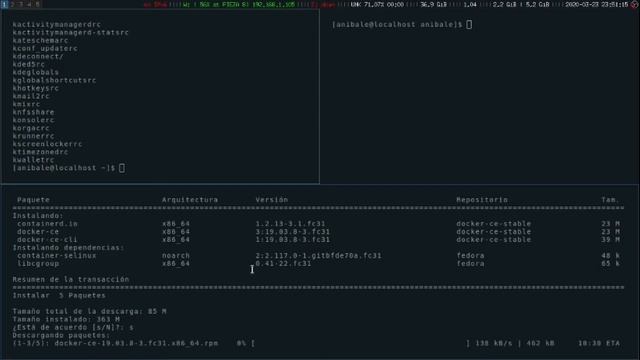
Task: Click the Instalar 5 Paquetes line
Action: tap(59, 295)
